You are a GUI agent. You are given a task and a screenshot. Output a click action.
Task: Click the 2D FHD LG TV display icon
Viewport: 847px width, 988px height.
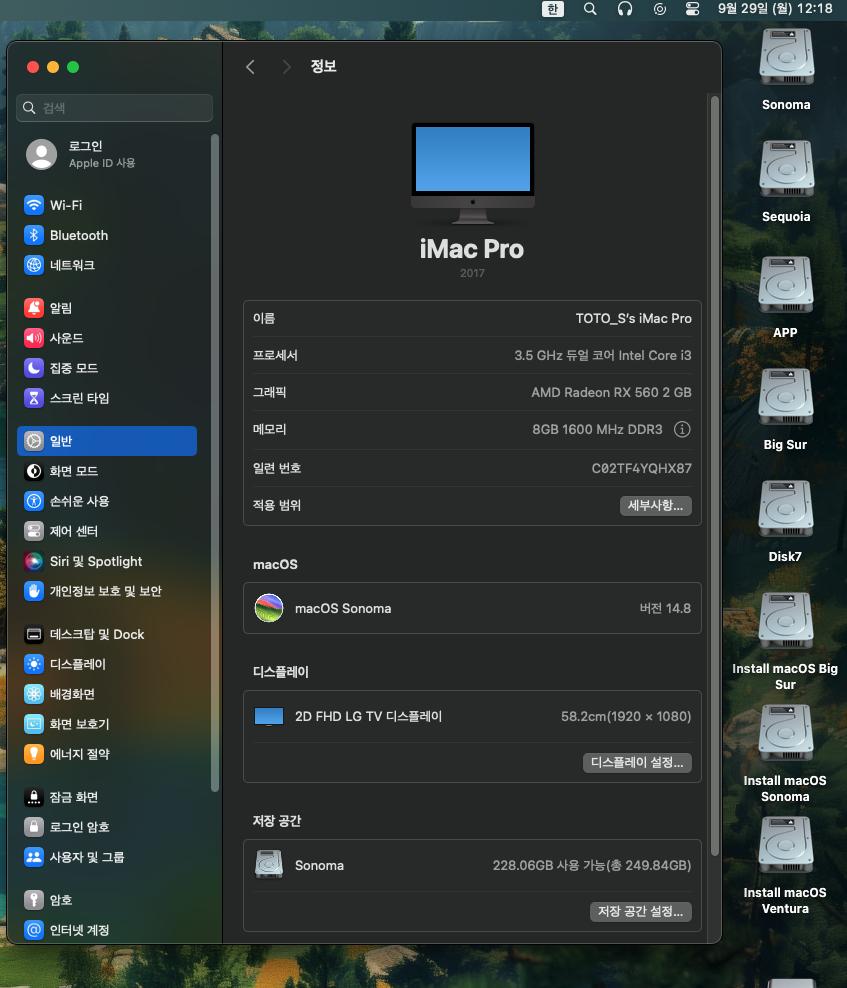pyautogui.click(x=269, y=716)
